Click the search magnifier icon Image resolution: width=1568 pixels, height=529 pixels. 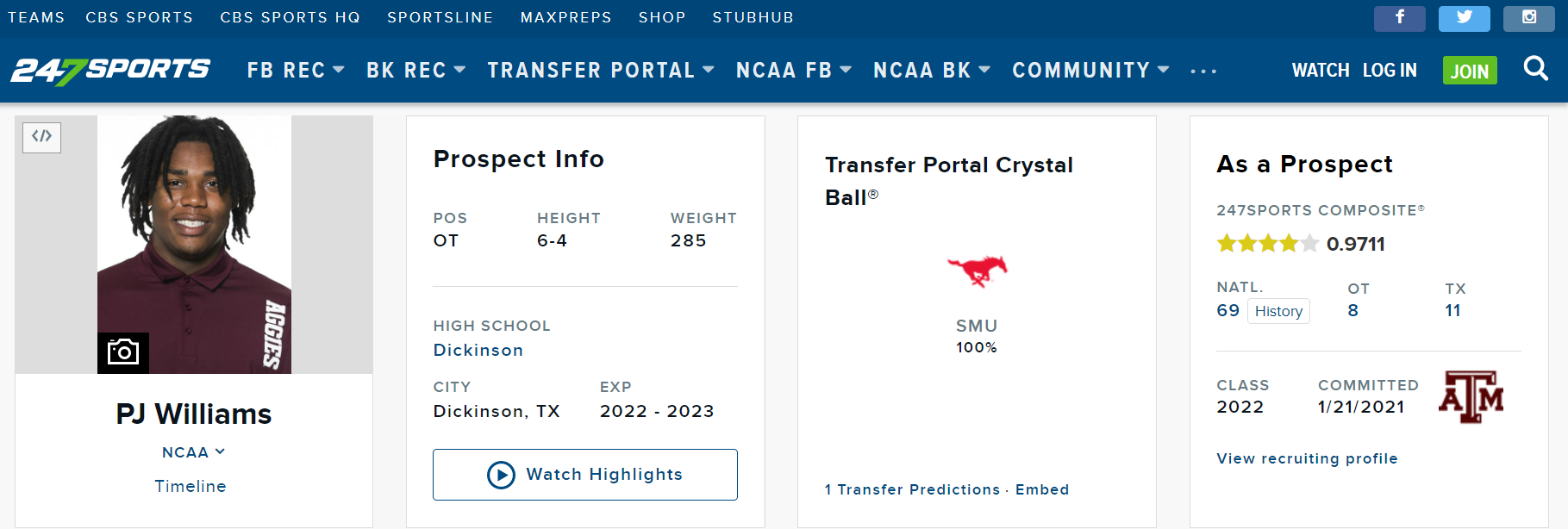coord(1536,68)
